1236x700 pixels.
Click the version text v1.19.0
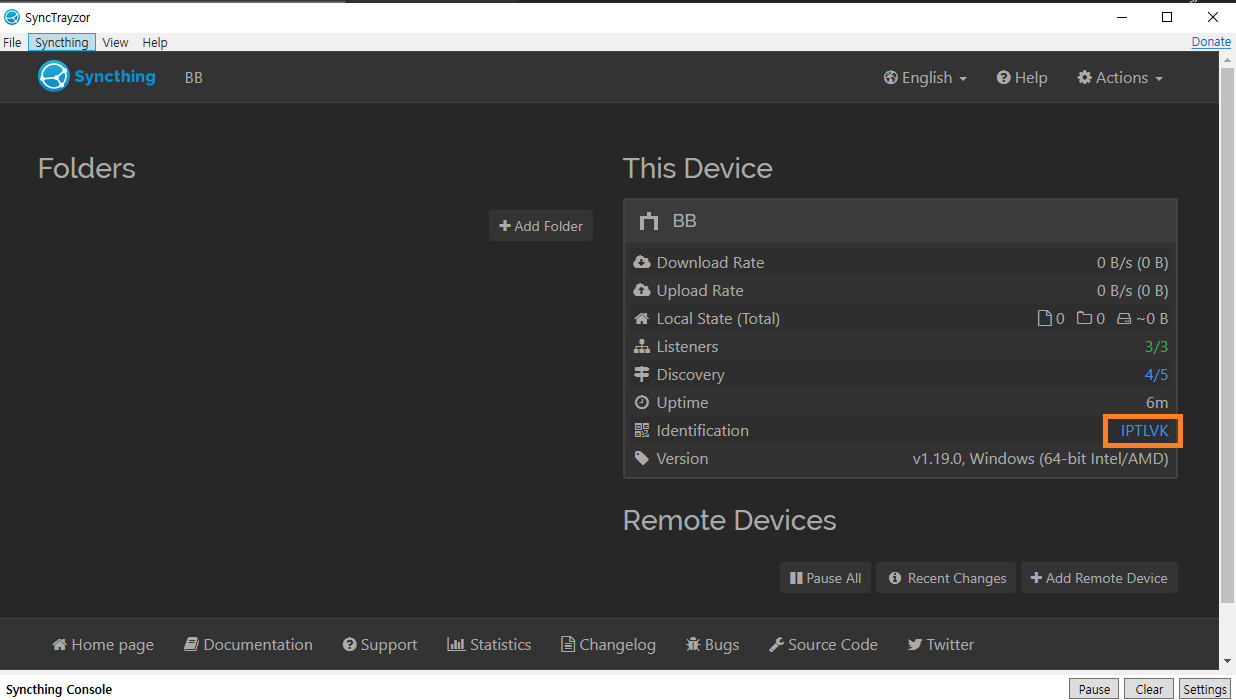click(1040, 458)
